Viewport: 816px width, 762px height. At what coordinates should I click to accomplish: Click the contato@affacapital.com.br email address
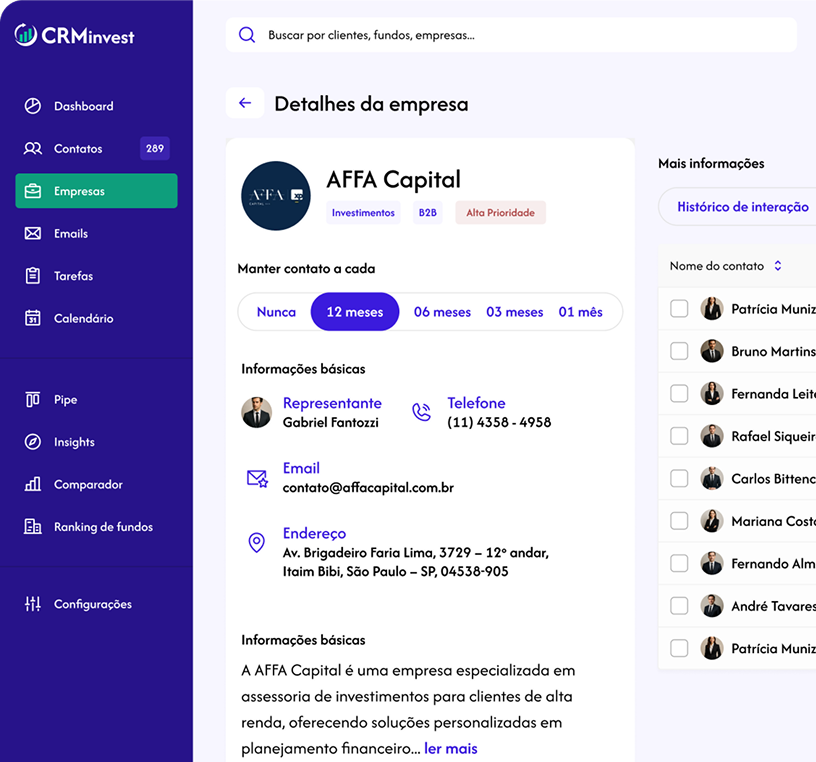coord(368,488)
